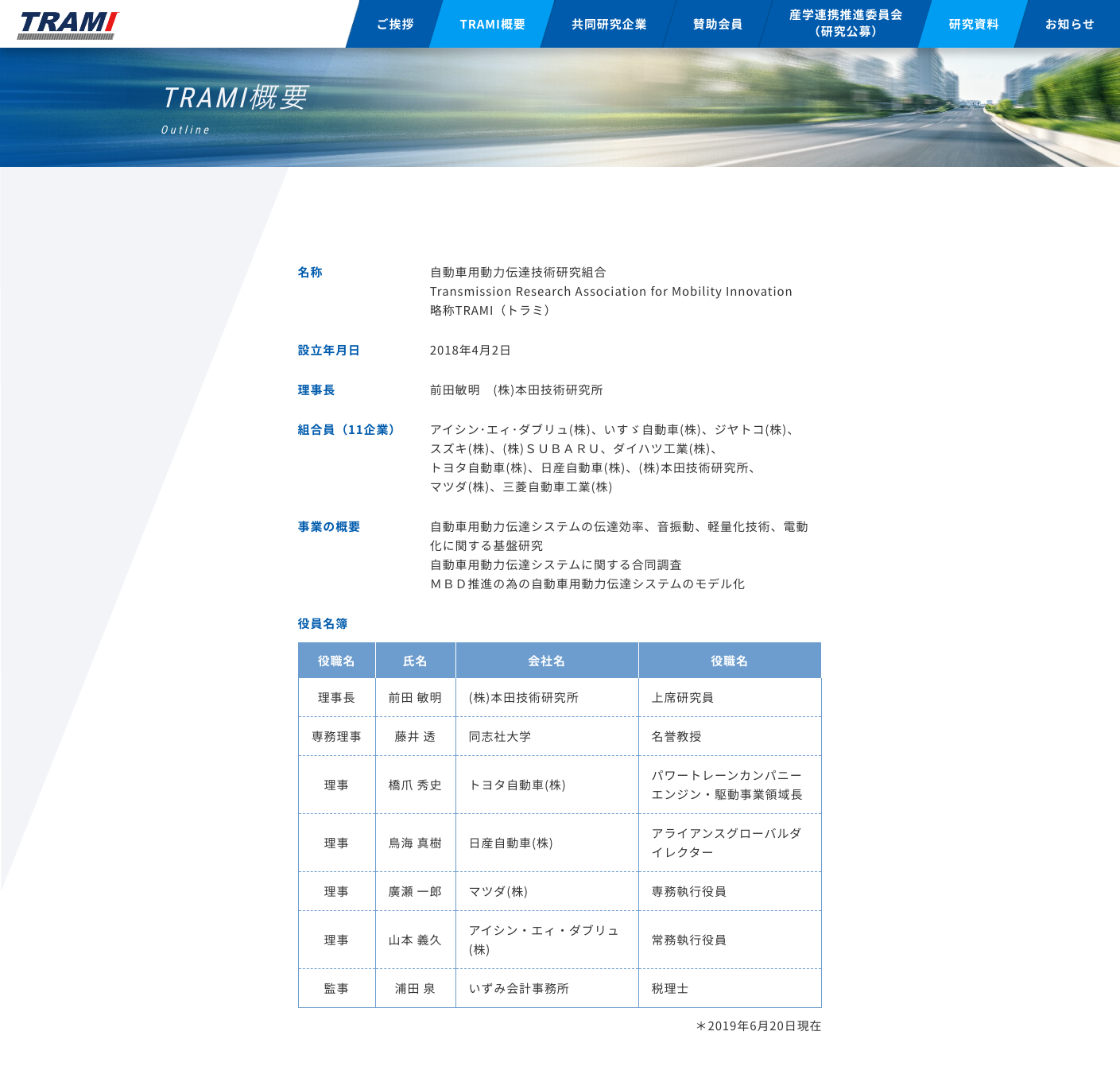Open the お知らせ menu item
The height and width of the screenshot is (1074, 1120).
[x=1069, y=24]
